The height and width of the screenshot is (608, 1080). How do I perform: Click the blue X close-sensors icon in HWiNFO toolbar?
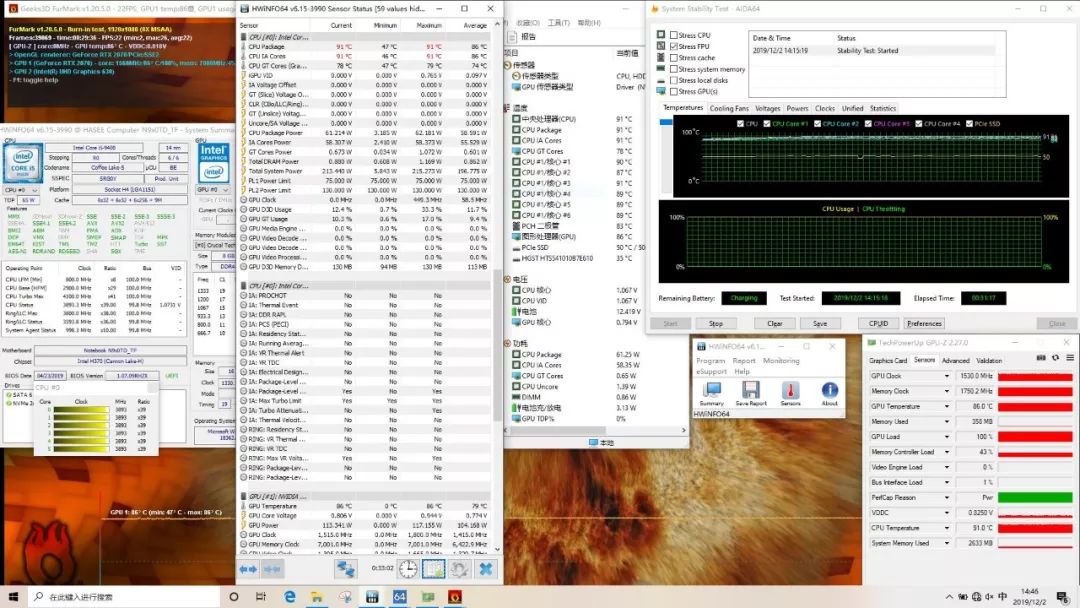click(x=486, y=569)
